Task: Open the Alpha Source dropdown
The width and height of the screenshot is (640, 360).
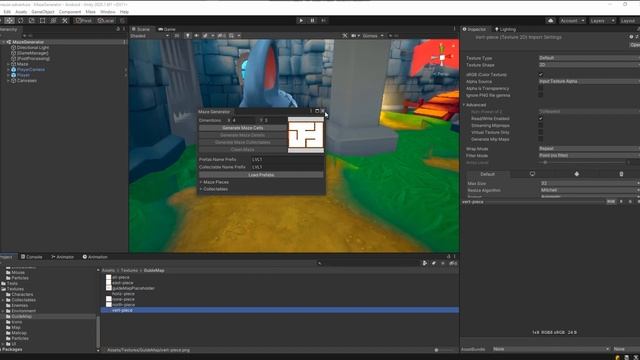Action: pos(589,81)
